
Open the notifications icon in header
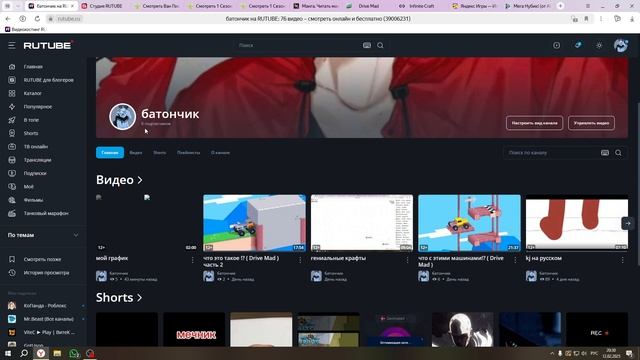pos(578,45)
